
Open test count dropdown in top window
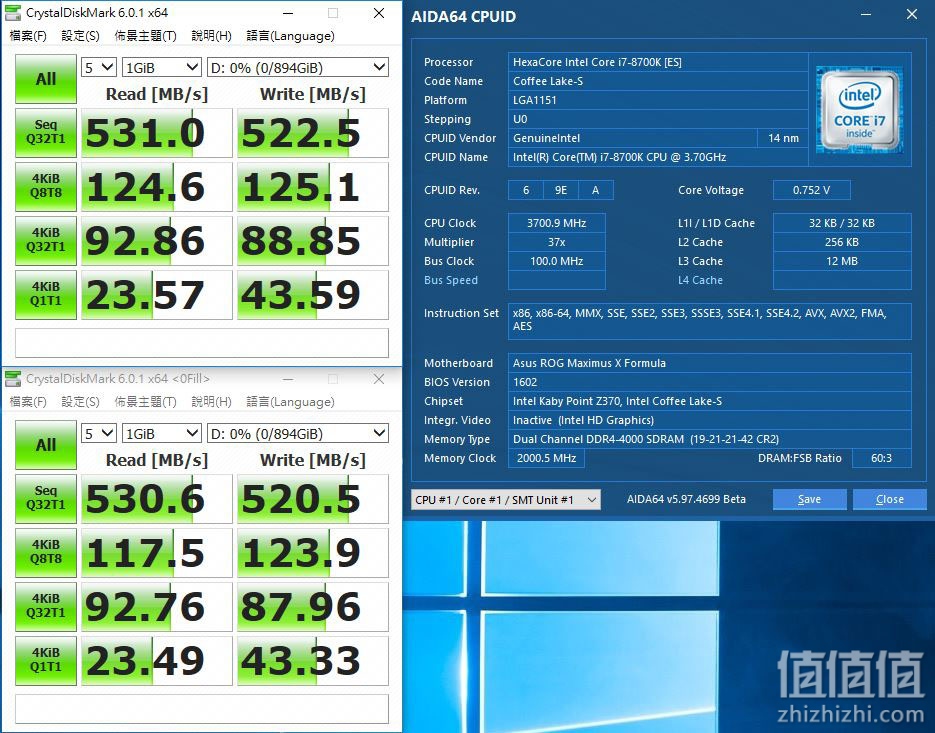tap(99, 67)
